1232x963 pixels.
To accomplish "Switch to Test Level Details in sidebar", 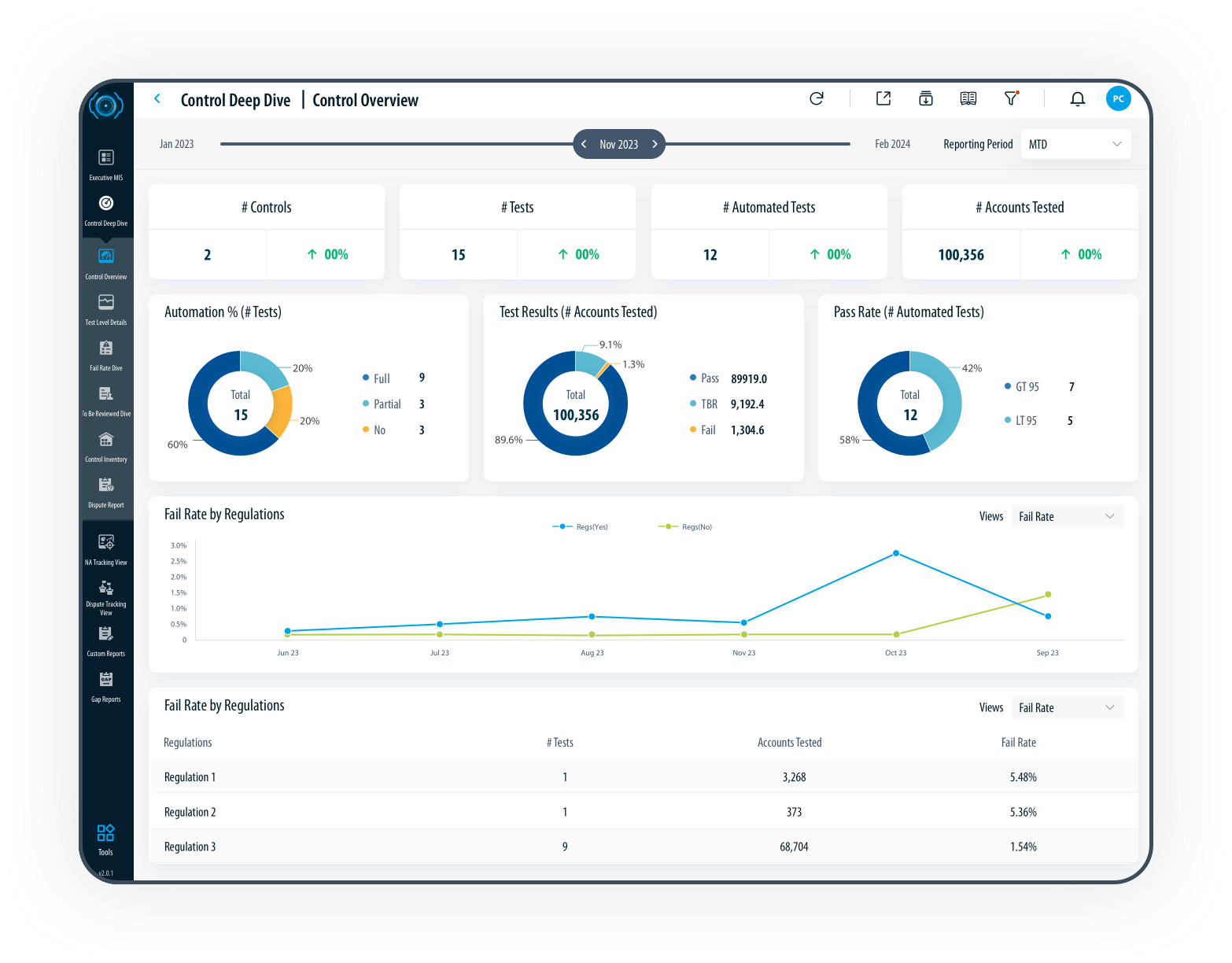I will point(106,308).
